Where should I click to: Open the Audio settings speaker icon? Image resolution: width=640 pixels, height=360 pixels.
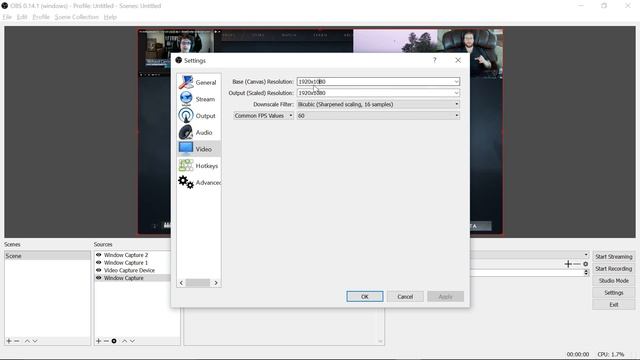pos(186,132)
